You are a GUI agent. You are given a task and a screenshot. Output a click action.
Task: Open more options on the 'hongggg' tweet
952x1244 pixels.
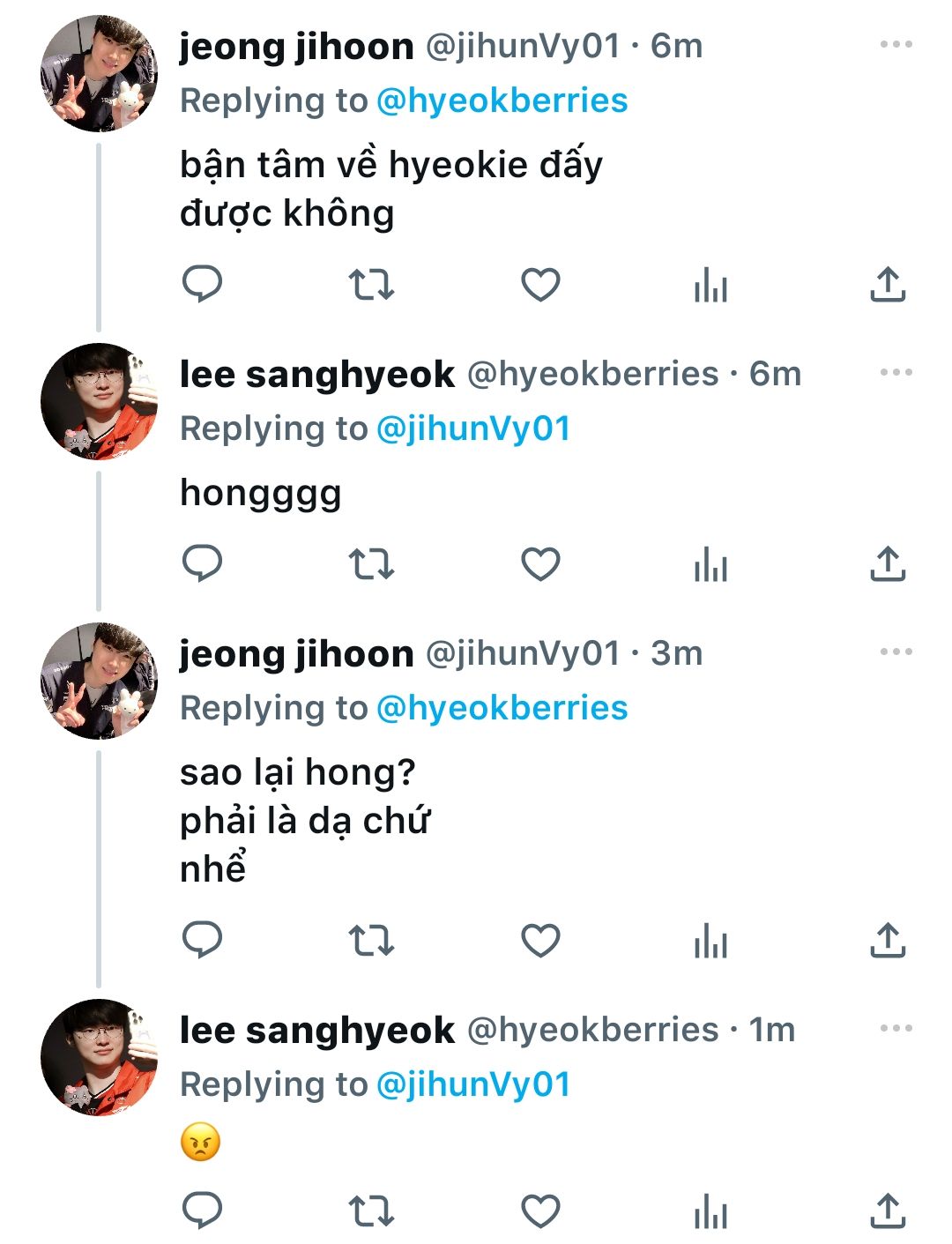point(896,372)
